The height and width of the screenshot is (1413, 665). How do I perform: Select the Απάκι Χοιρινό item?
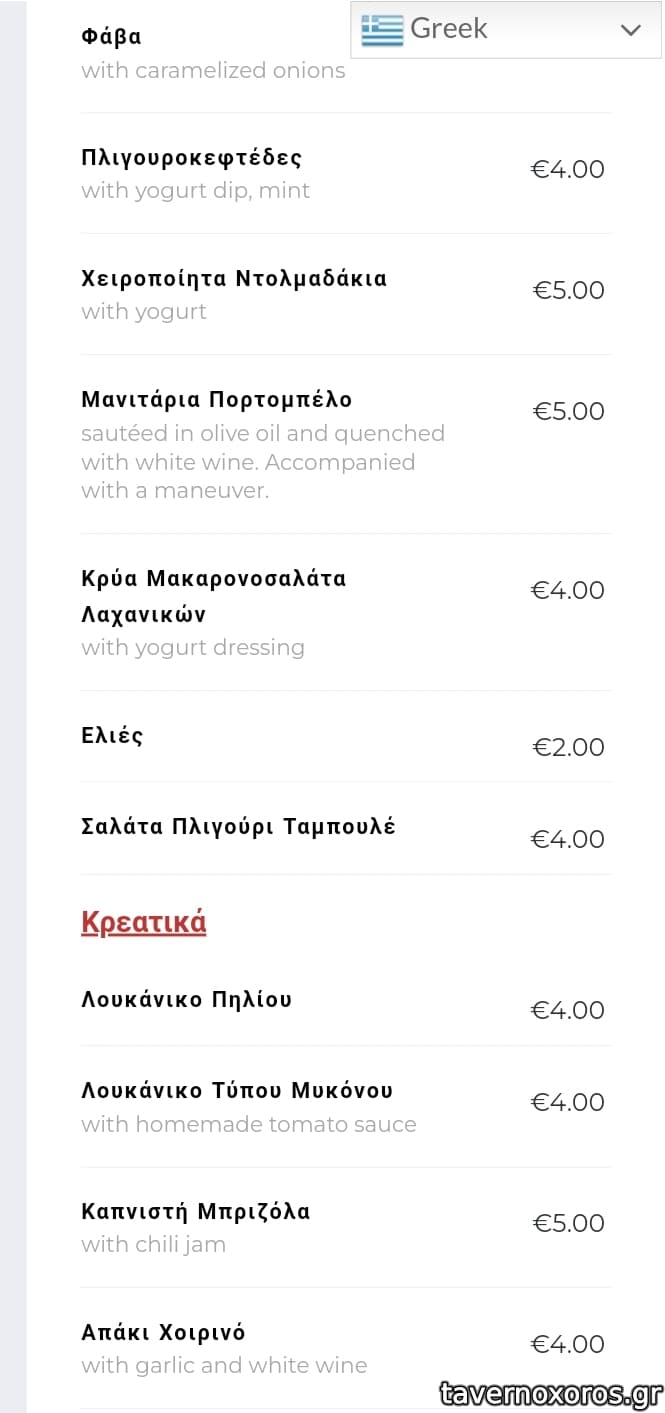[163, 1333]
